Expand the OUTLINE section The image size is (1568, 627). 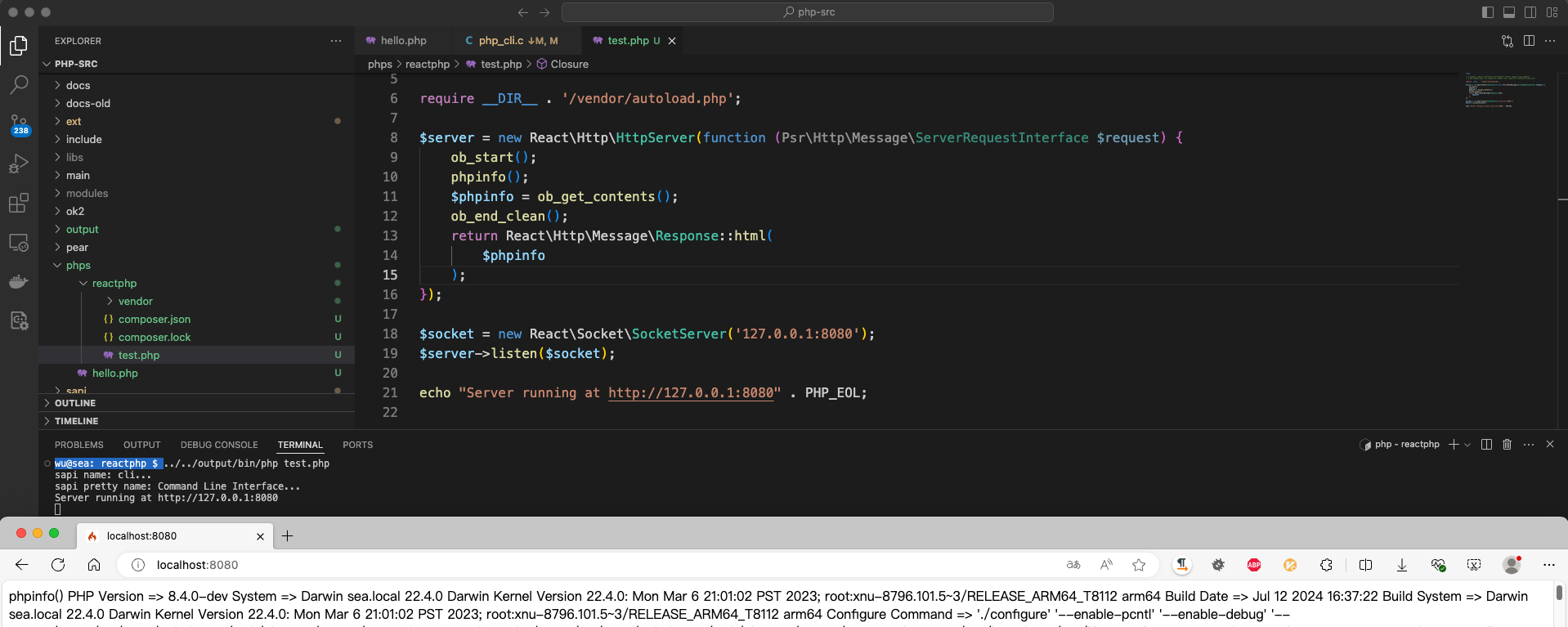75,403
